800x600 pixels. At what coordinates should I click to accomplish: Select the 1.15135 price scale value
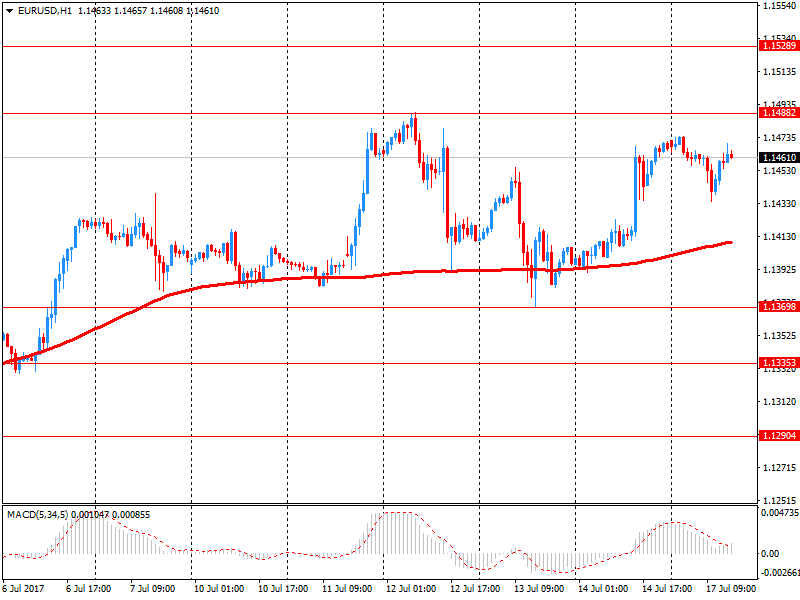pos(779,72)
